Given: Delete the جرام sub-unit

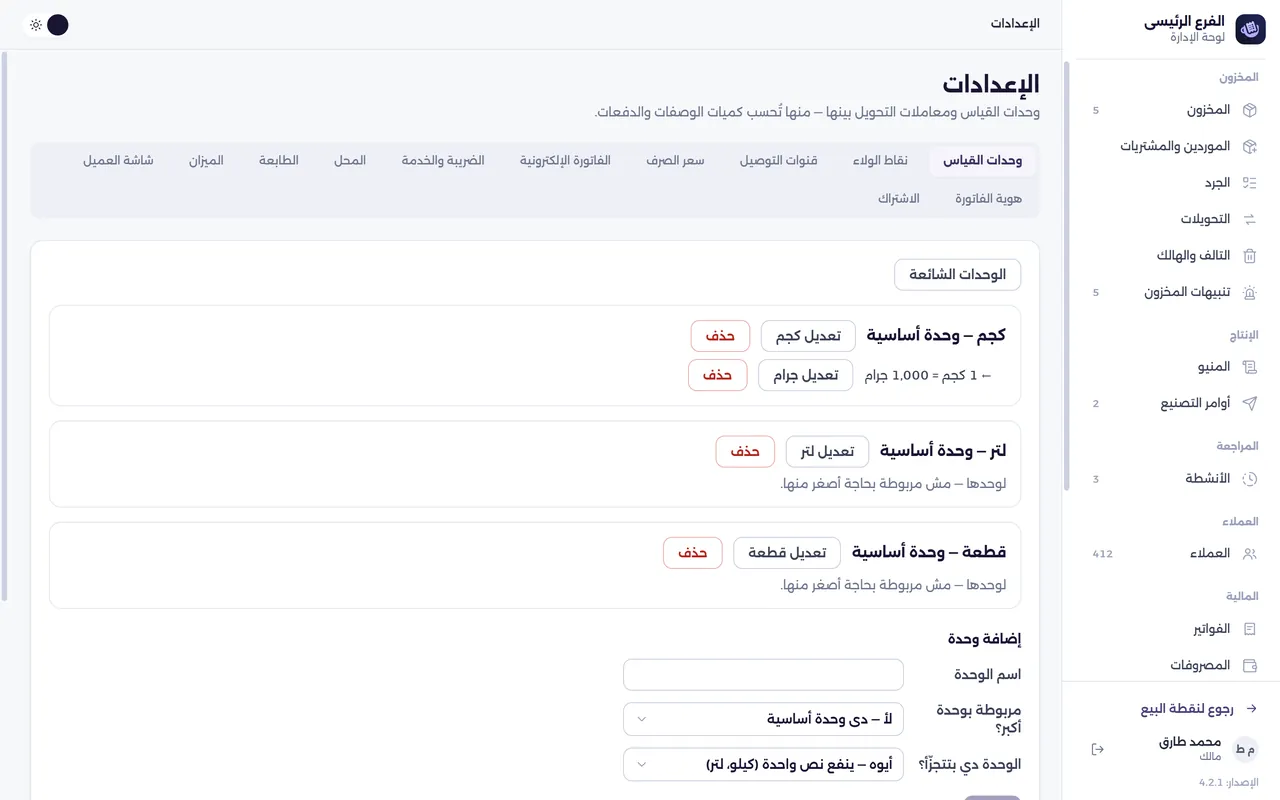Looking at the screenshot, I should (x=717, y=375).
